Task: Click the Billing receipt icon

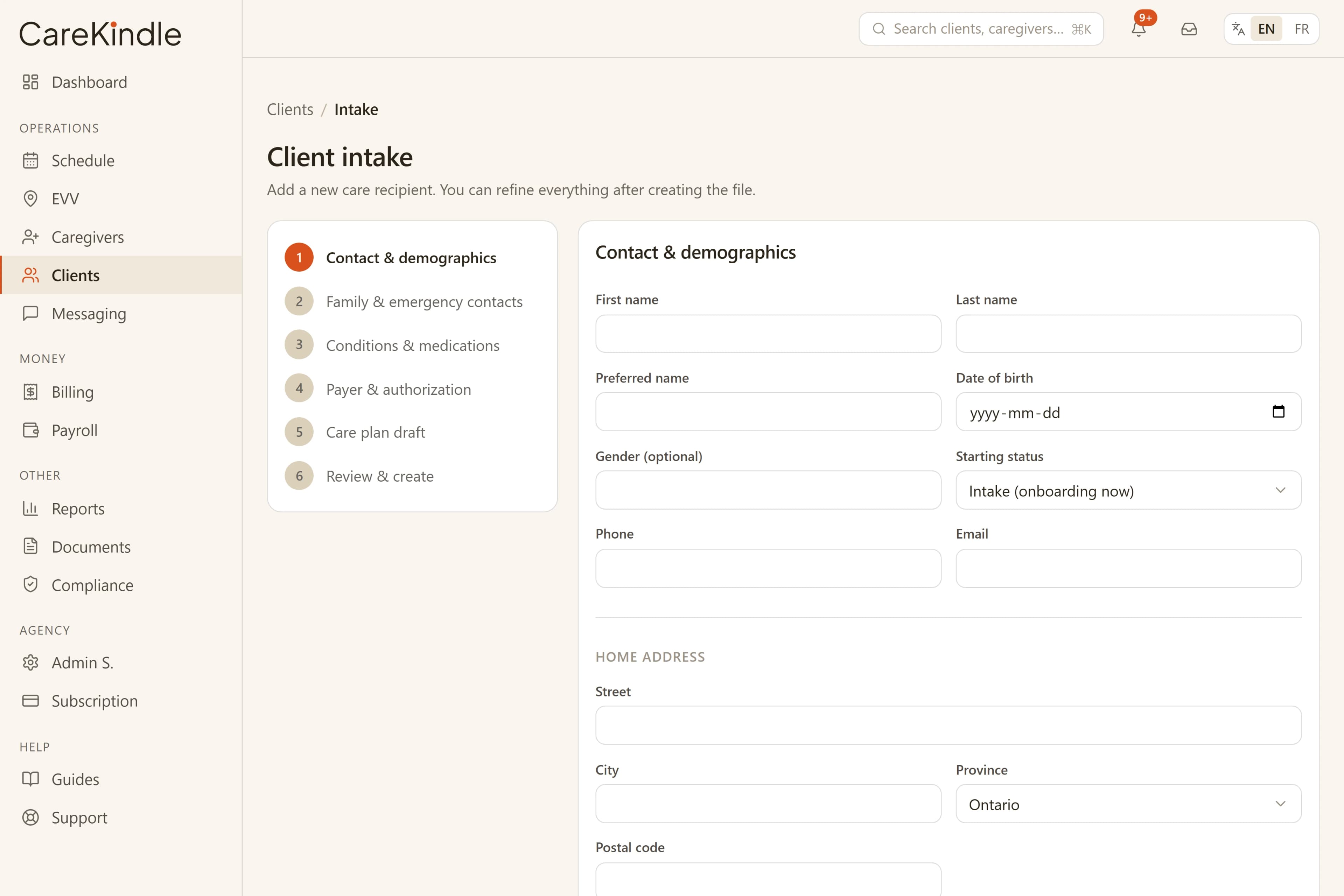Action: [30, 392]
